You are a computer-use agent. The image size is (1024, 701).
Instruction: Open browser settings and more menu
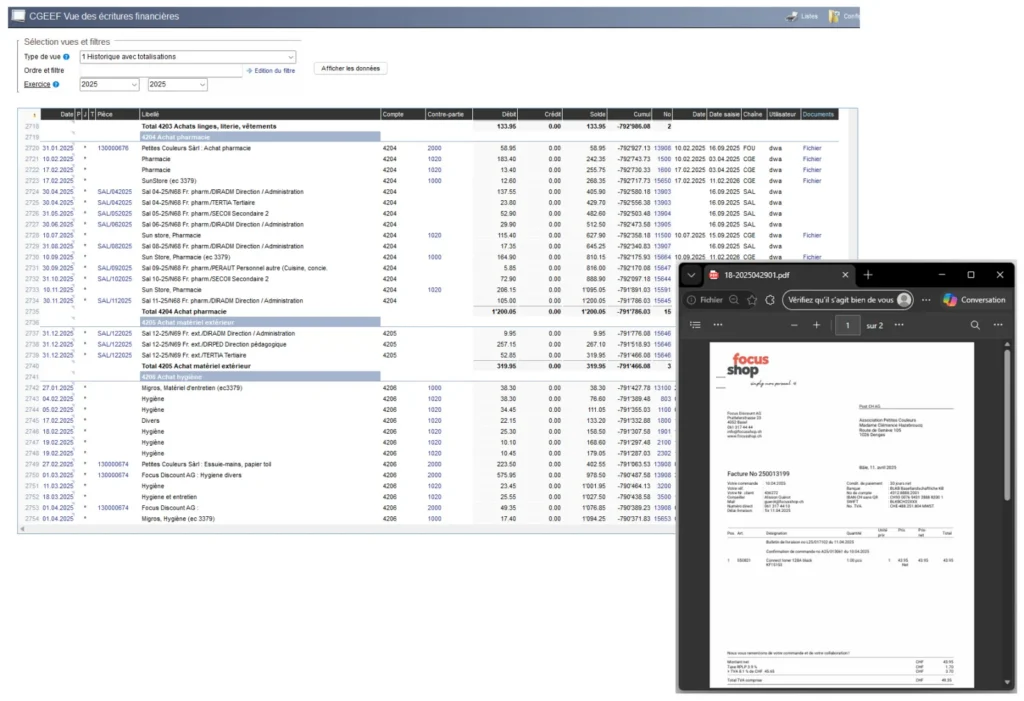pyautogui.click(x=926, y=300)
